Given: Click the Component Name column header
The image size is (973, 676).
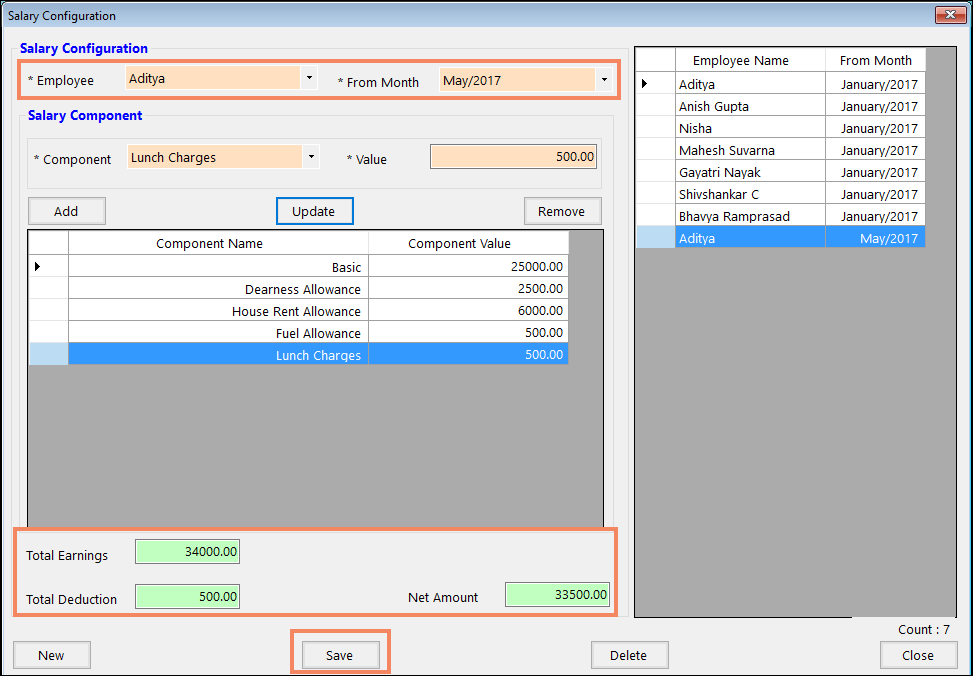Looking at the screenshot, I should (218, 243).
